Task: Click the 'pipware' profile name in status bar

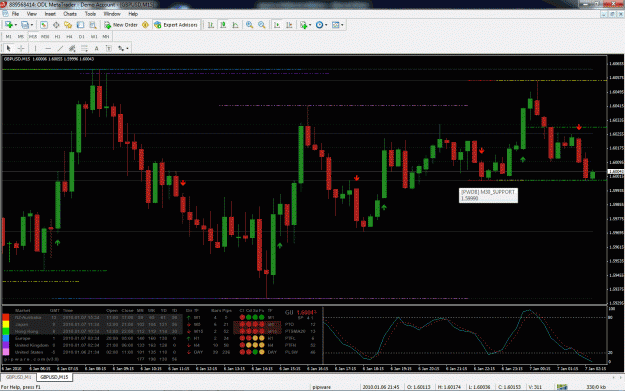Action: click(x=322, y=387)
